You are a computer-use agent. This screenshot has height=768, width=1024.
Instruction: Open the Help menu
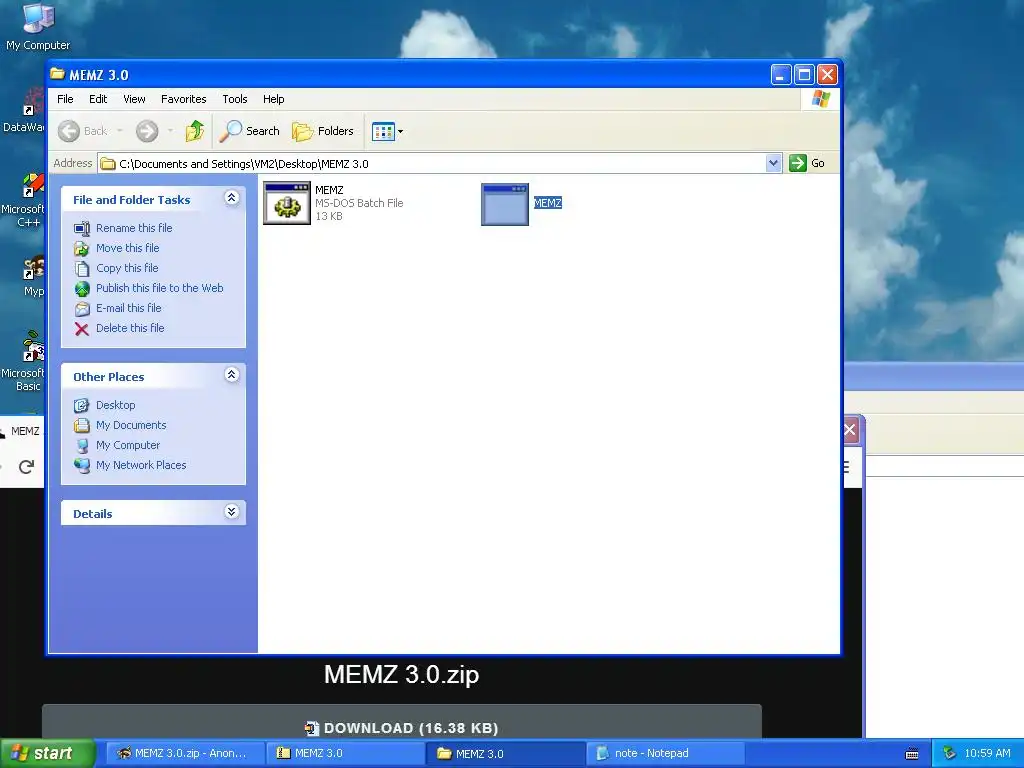274,99
